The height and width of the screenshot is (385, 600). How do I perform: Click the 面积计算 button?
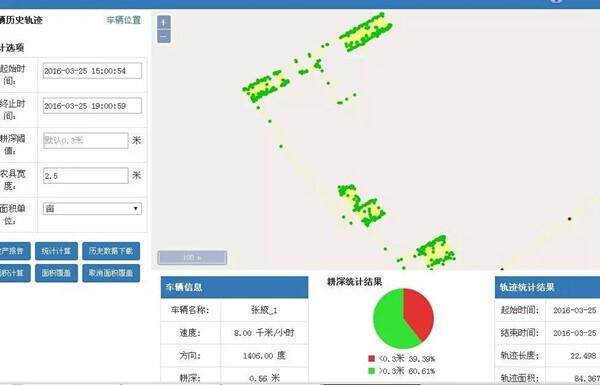coord(14,273)
